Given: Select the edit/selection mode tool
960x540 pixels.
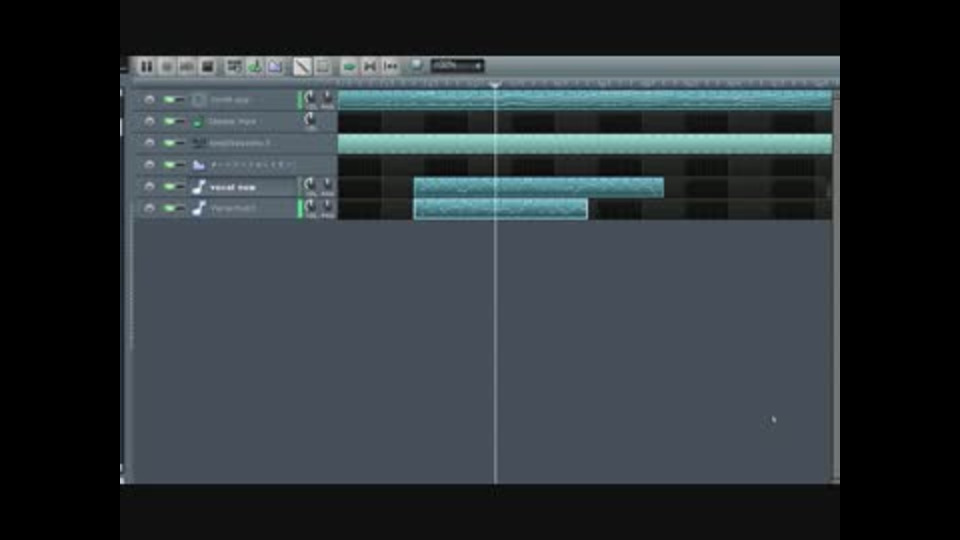Looking at the screenshot, I should click(x=323, y=66).
